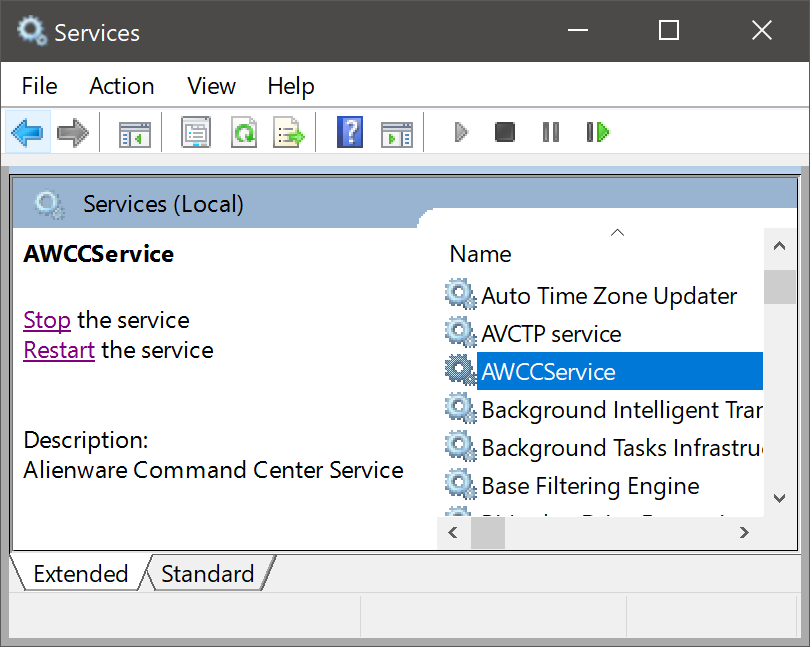Image resolution: width=810 pixels, height=647 pixels.
Task: Select the Base Filtering Engine service
Action: point(590,486)
